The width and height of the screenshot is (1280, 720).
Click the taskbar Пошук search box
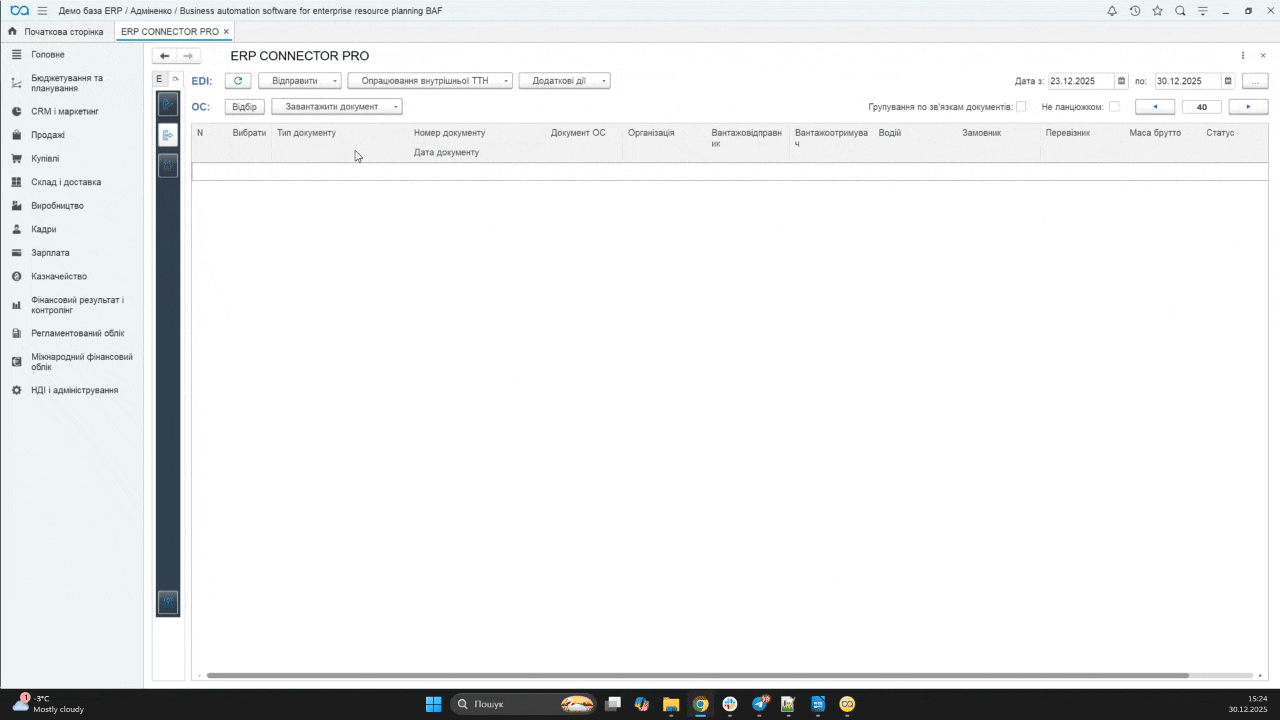click(523, 704)
